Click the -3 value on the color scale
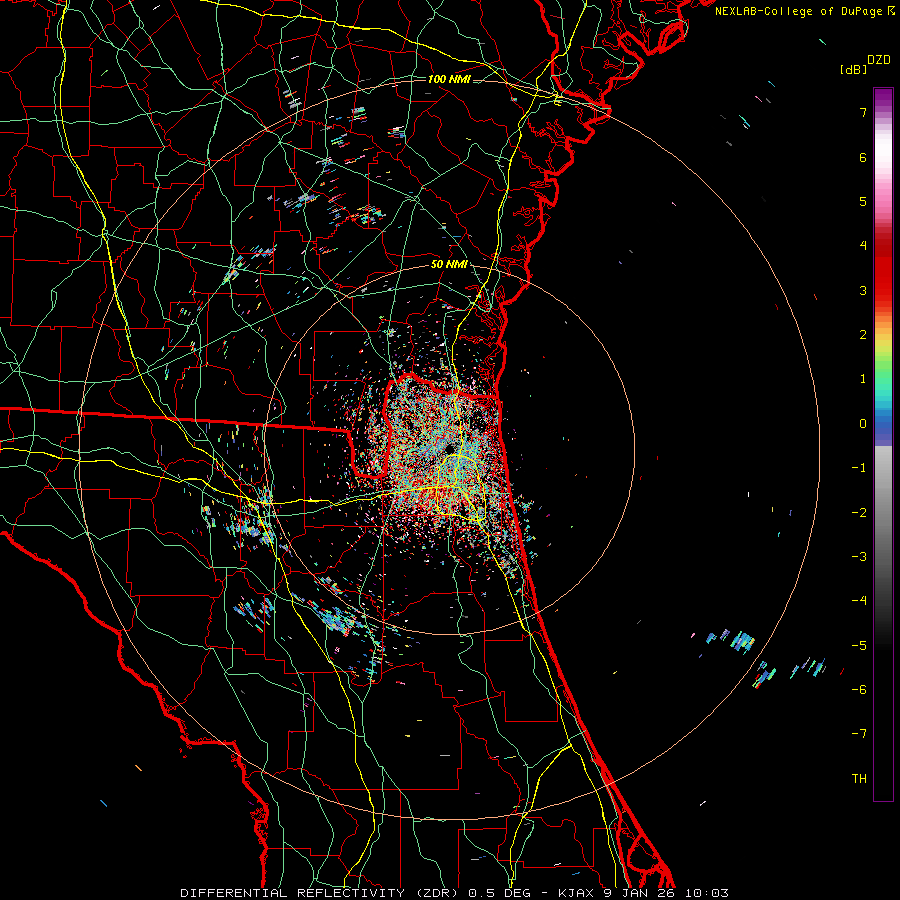The height and width of the screenshot is (900, 900). coord(859,556)
